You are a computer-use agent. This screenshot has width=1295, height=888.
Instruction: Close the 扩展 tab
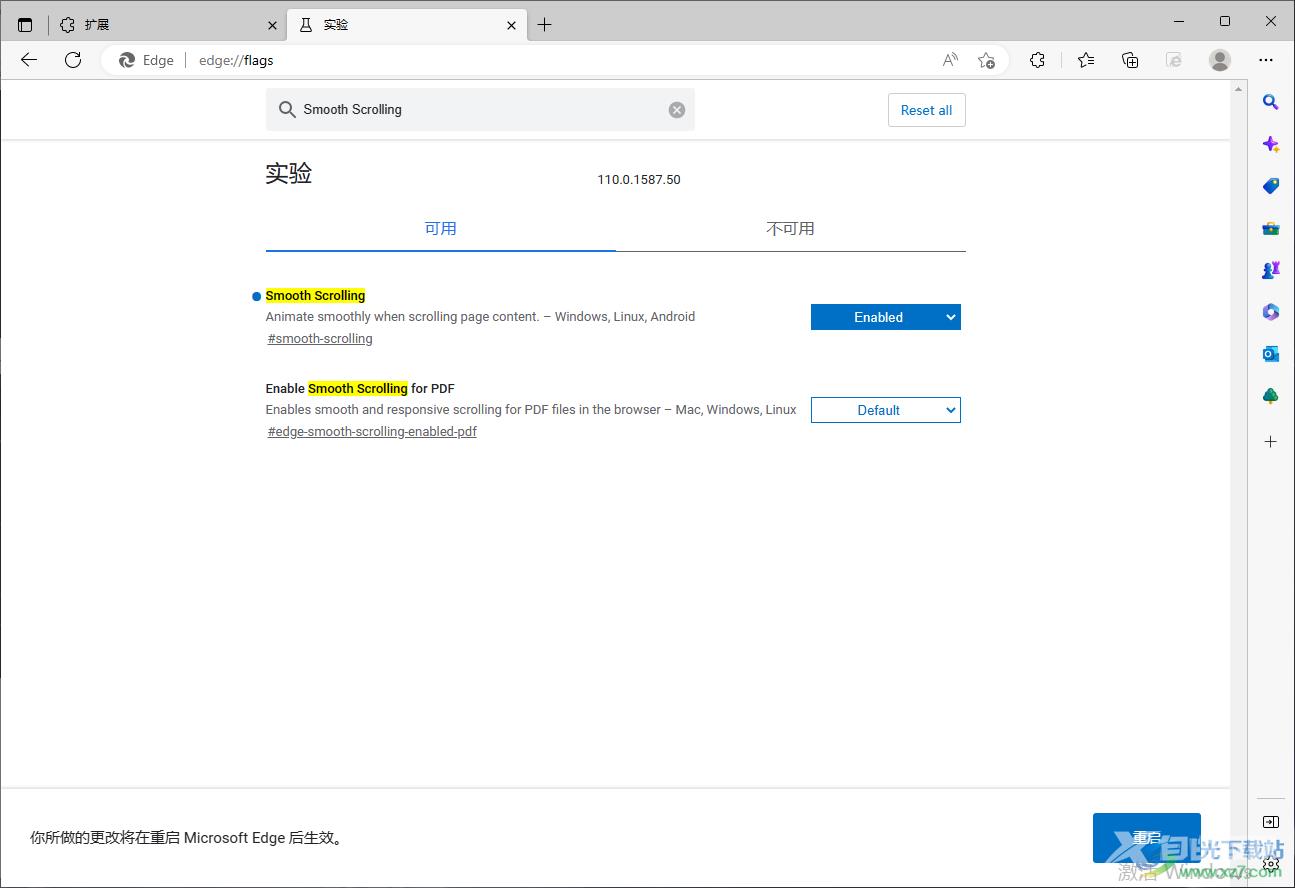click(274, 25)
